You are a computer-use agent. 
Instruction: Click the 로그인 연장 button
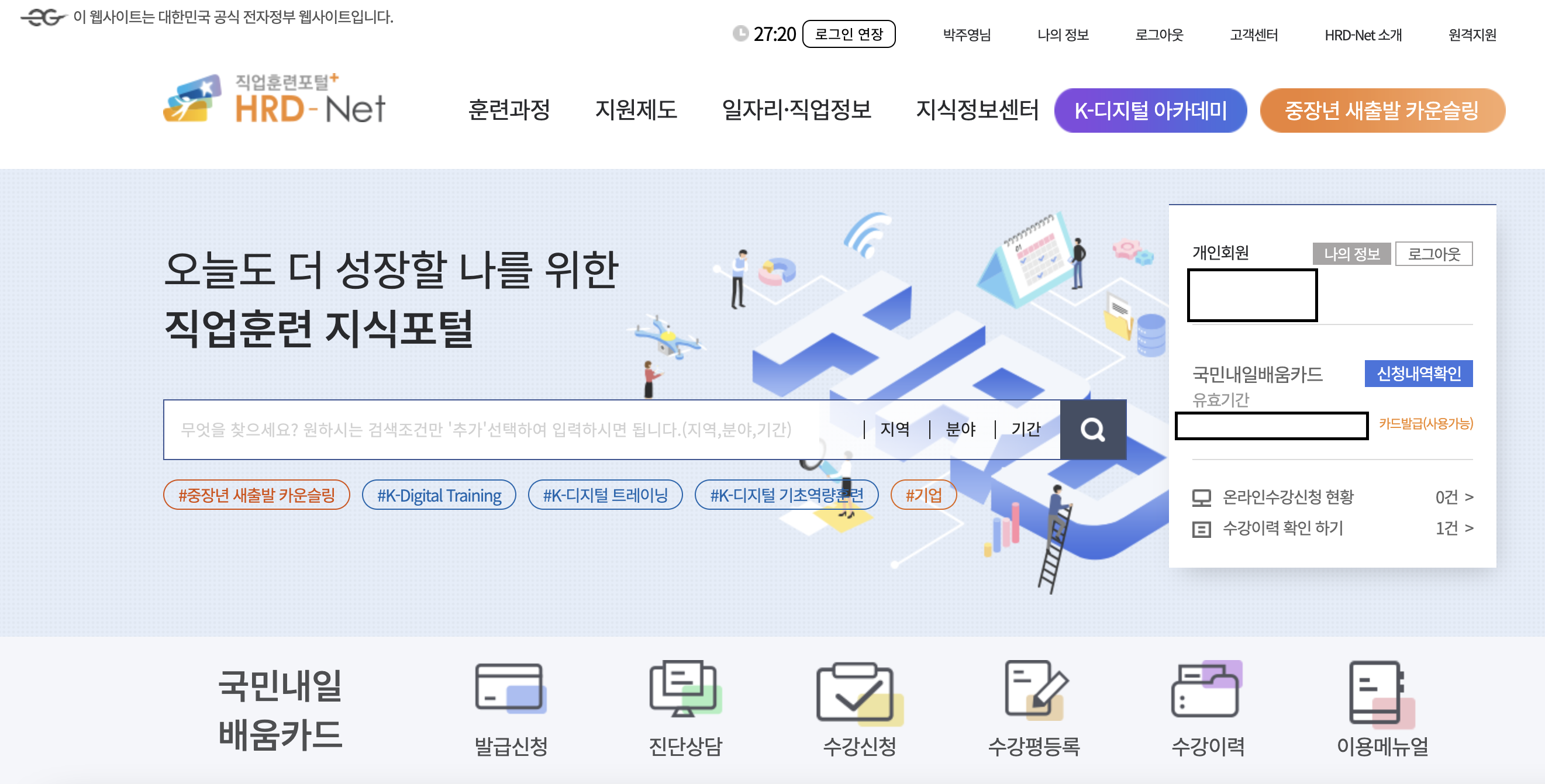coord(849,34)
